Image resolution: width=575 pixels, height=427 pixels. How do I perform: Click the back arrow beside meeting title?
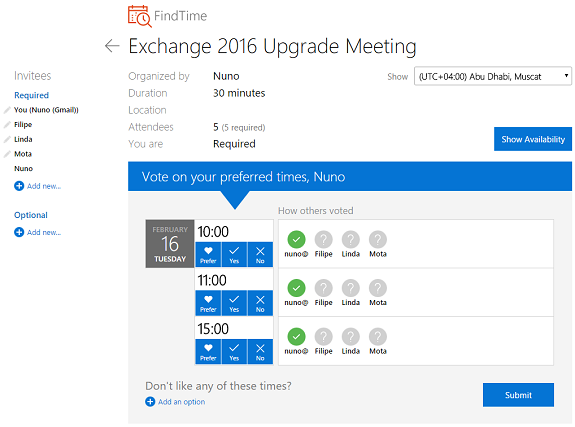click(x=112, y=45)
